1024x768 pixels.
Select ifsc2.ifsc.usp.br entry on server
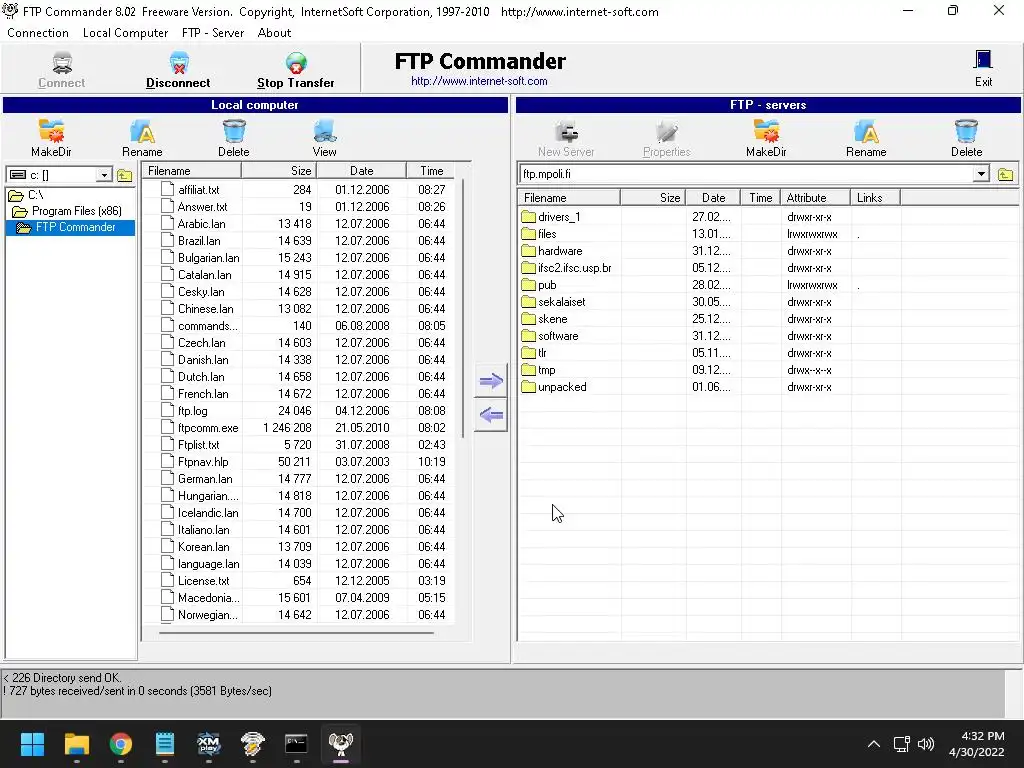[567, 268]
